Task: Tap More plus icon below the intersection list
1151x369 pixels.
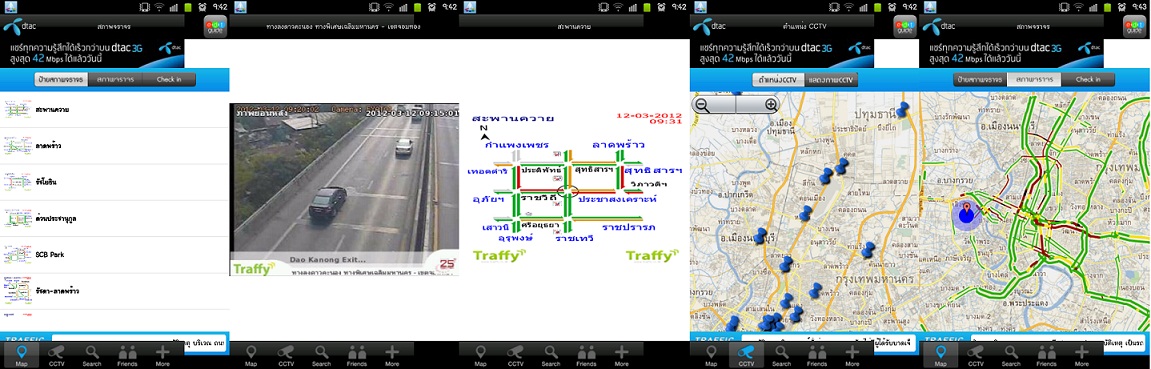Action: click(163, 354)
